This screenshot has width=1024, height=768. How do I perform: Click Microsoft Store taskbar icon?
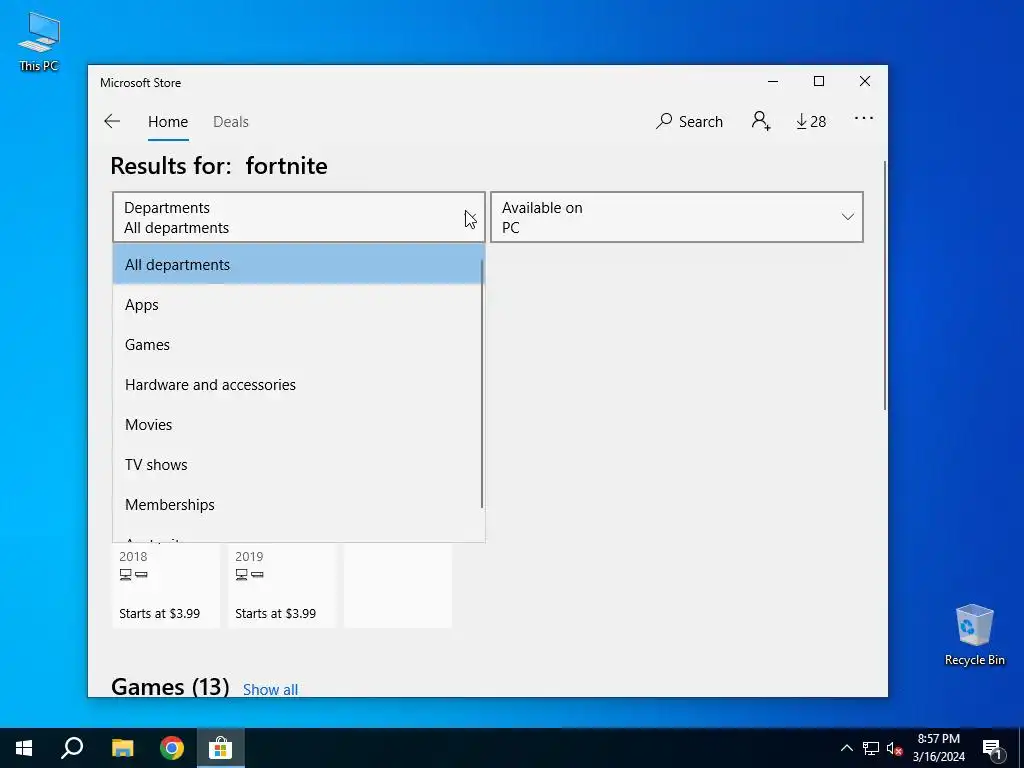click(x=221, y=748)
